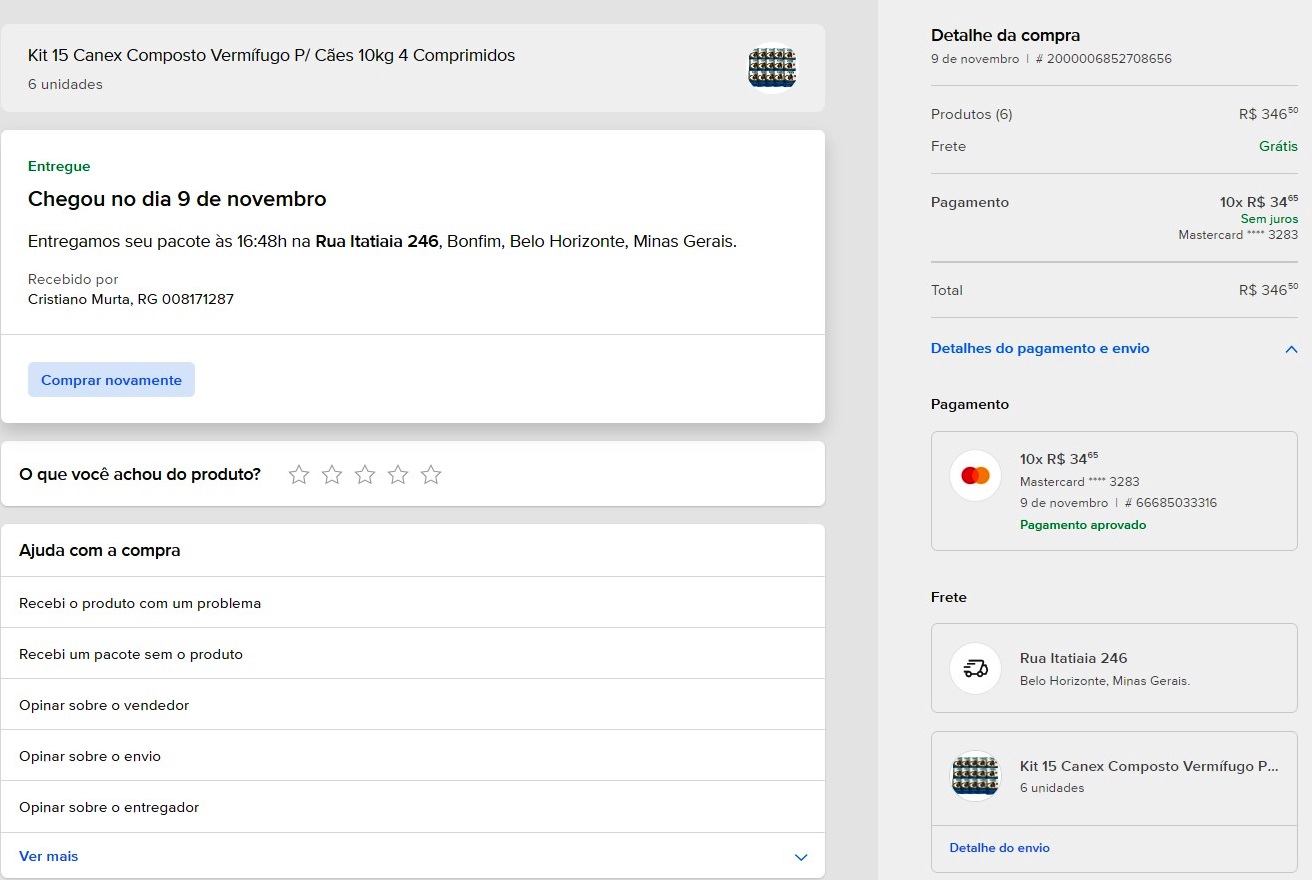1312x880 pixels.
Task: Click the payment number 66685033316
Action: pos(1171,503)
